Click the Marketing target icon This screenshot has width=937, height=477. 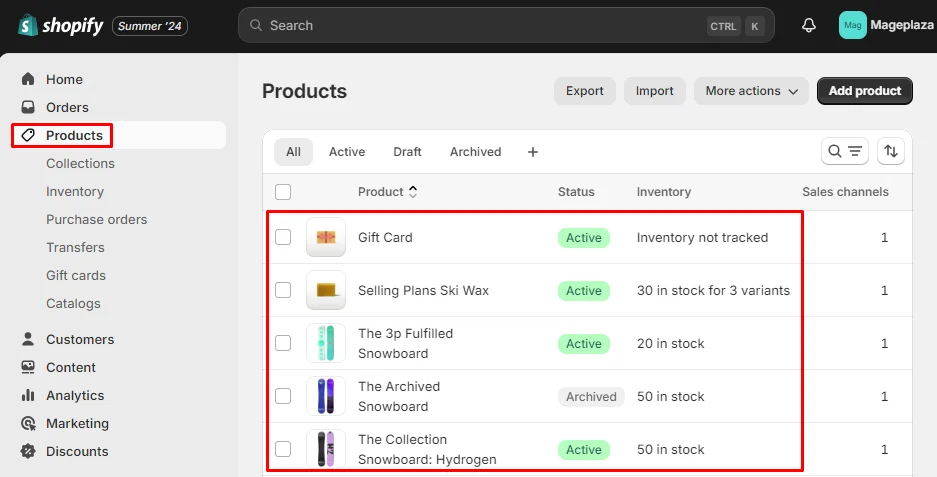[x=28, y=423]
